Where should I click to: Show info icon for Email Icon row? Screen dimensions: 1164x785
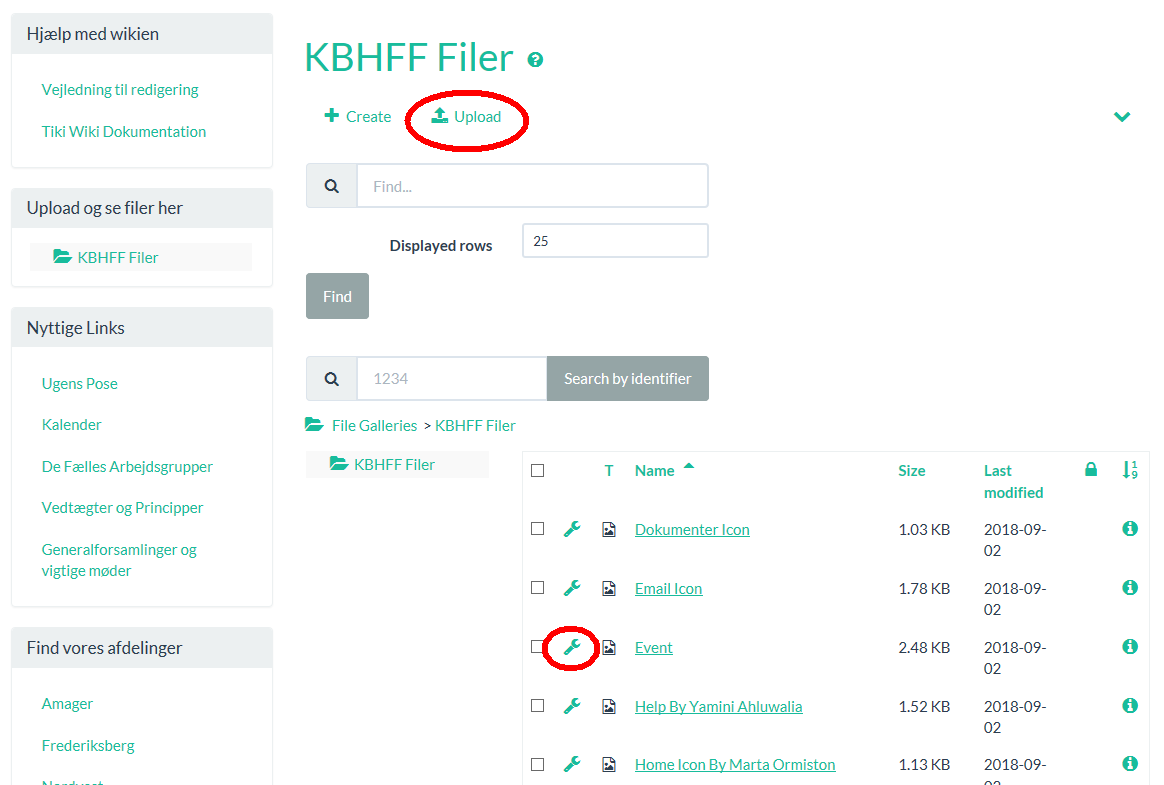pyautogui.click(x=1130, y=588)
